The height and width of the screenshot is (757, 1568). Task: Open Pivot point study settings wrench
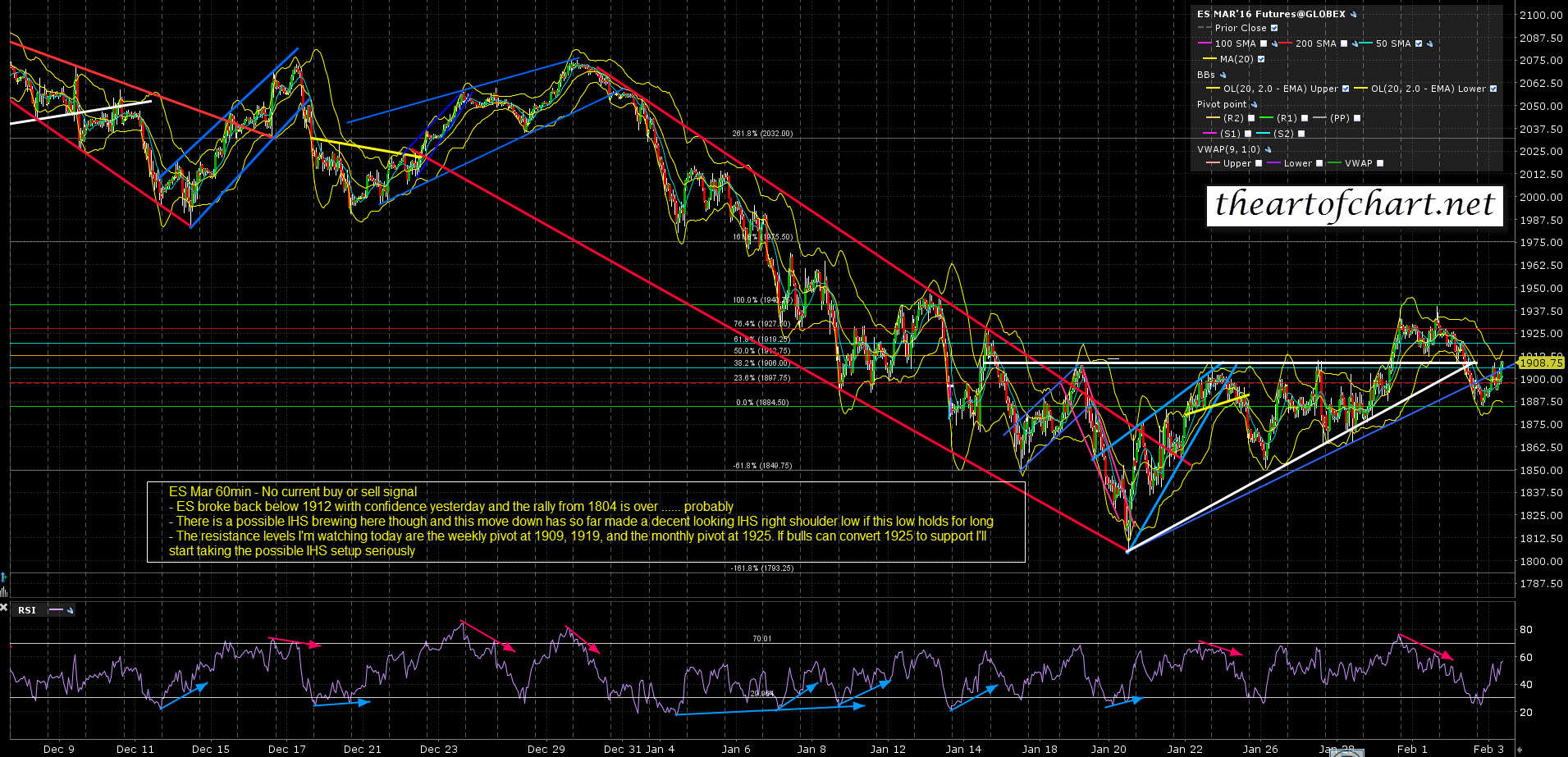coord(1254,105)
